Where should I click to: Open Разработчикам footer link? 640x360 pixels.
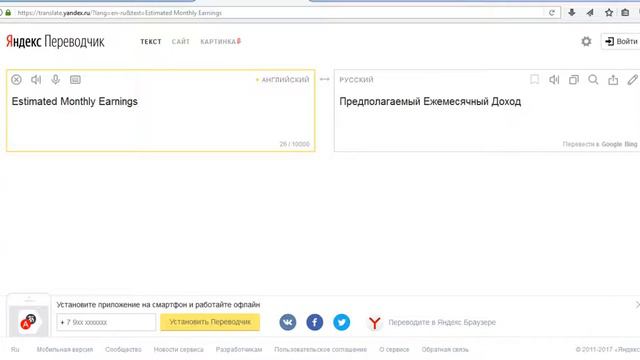coord(239,349)
